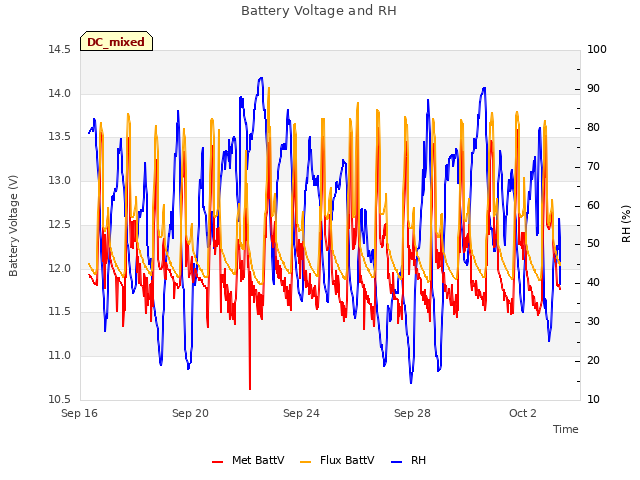Click the 14.5 voltage tick label
The image size is (640, 480).
(x=60, y=50)
